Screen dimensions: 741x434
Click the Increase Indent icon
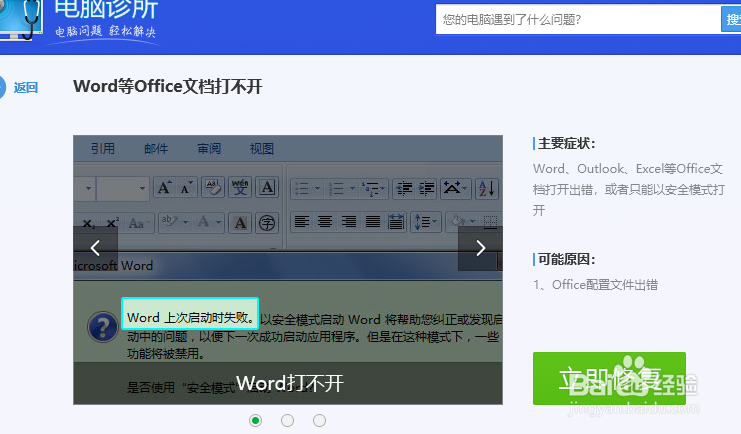click(427, 189)
